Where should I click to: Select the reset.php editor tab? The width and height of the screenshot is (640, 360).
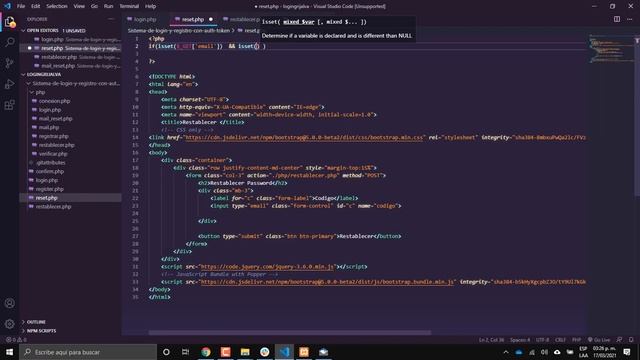click(192, 19)
